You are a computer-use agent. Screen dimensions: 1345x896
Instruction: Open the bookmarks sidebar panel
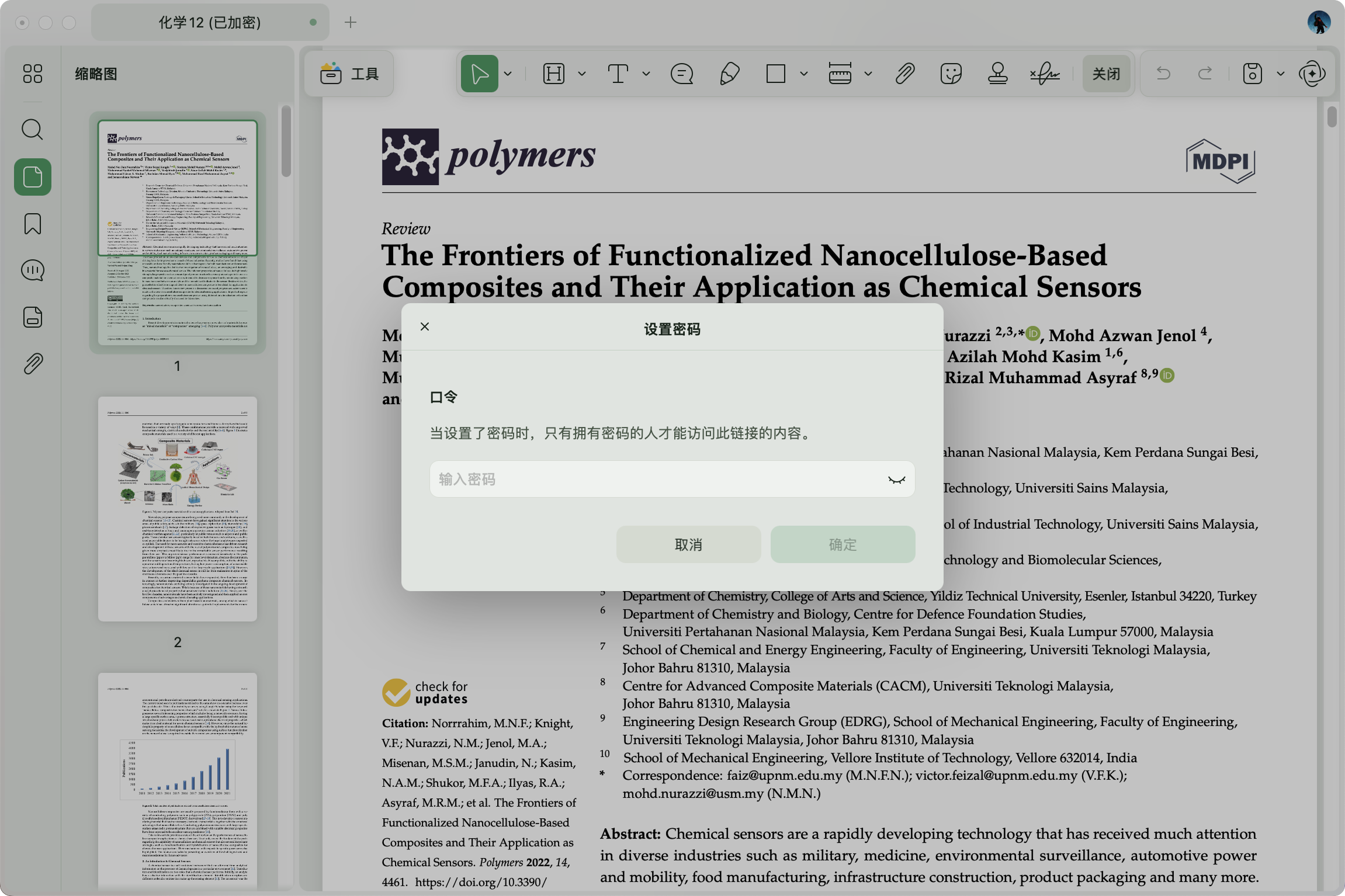click(33, 224)
